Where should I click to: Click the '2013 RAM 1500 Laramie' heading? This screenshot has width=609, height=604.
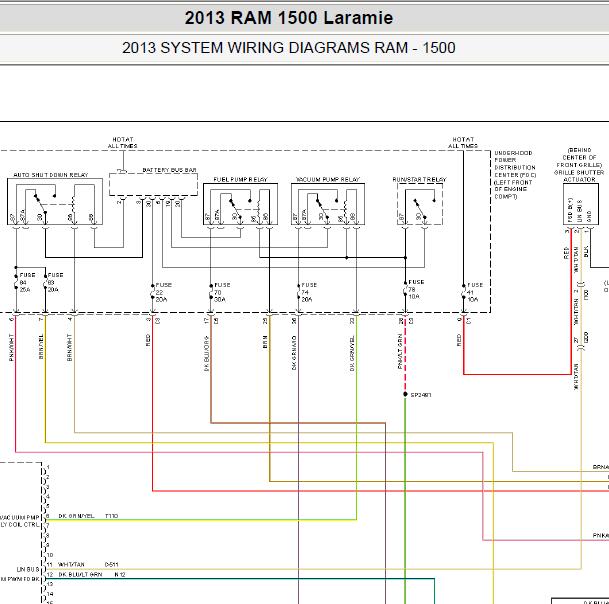pos(289,18)
